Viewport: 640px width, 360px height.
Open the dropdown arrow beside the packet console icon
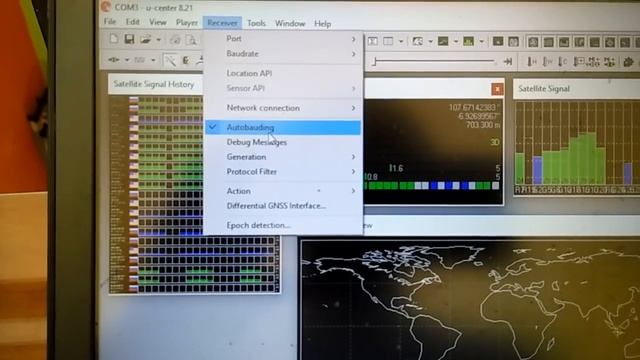point(401,41)
